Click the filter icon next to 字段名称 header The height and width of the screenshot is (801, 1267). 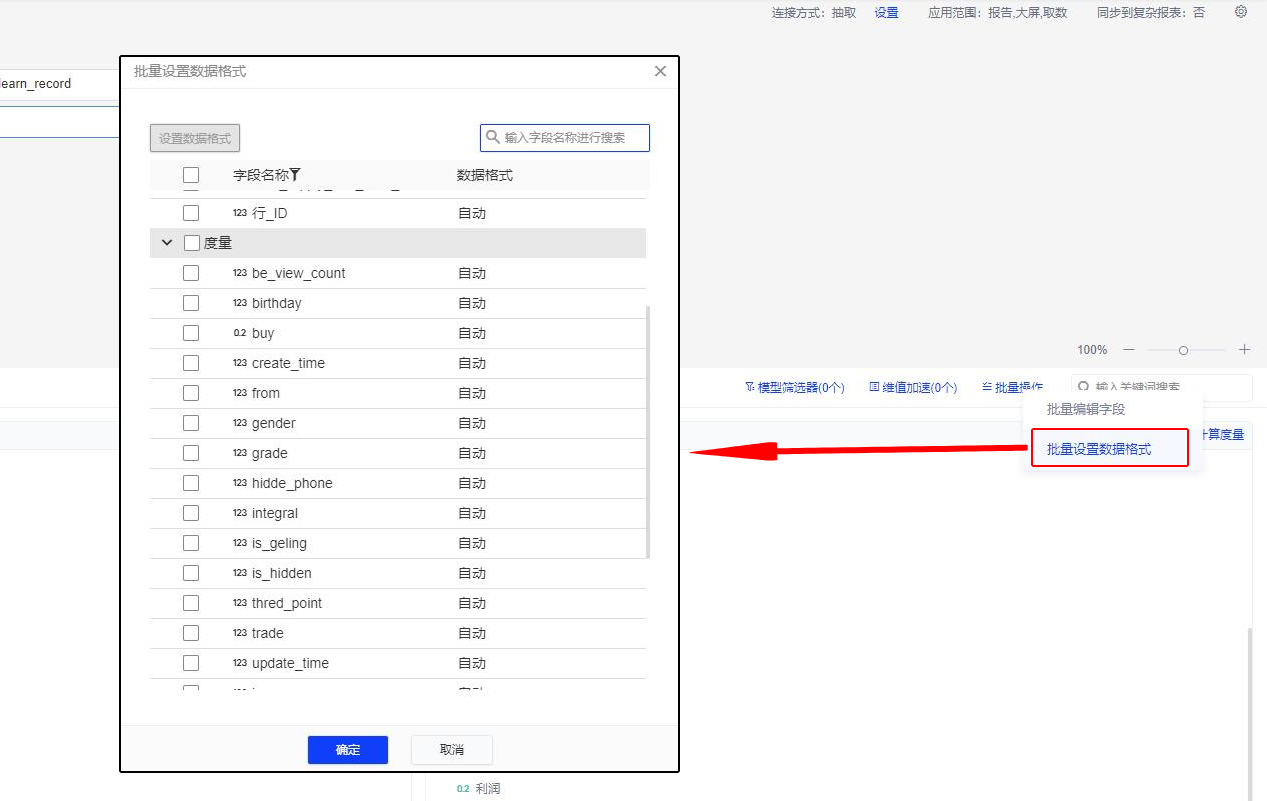pos(297,173)
